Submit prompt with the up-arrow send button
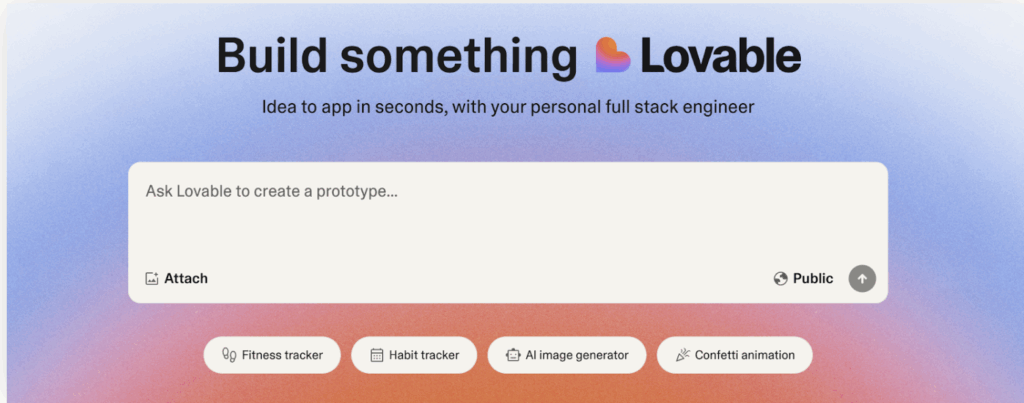 click(862, 279)
